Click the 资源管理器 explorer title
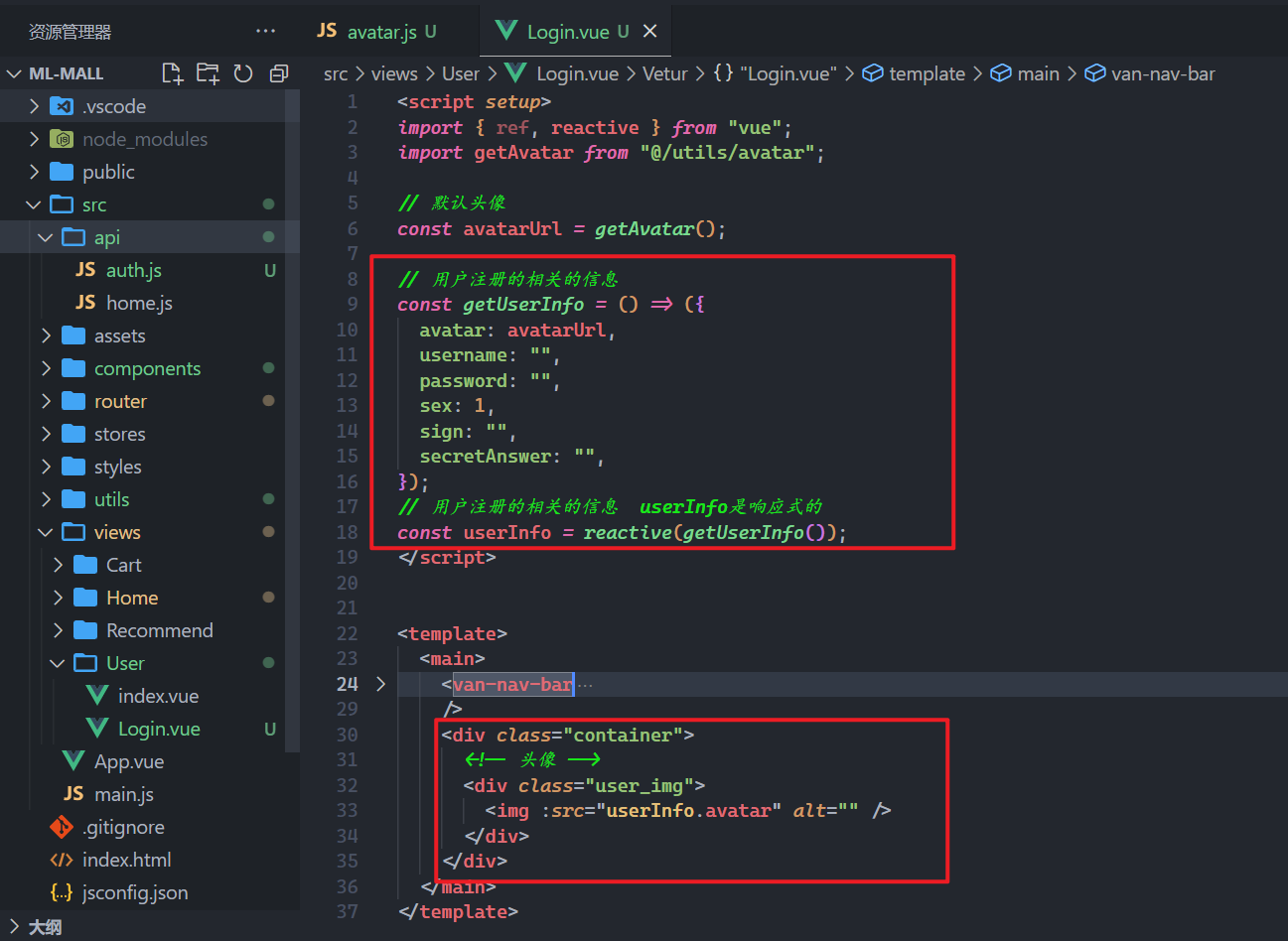 [x=70, y=32]
